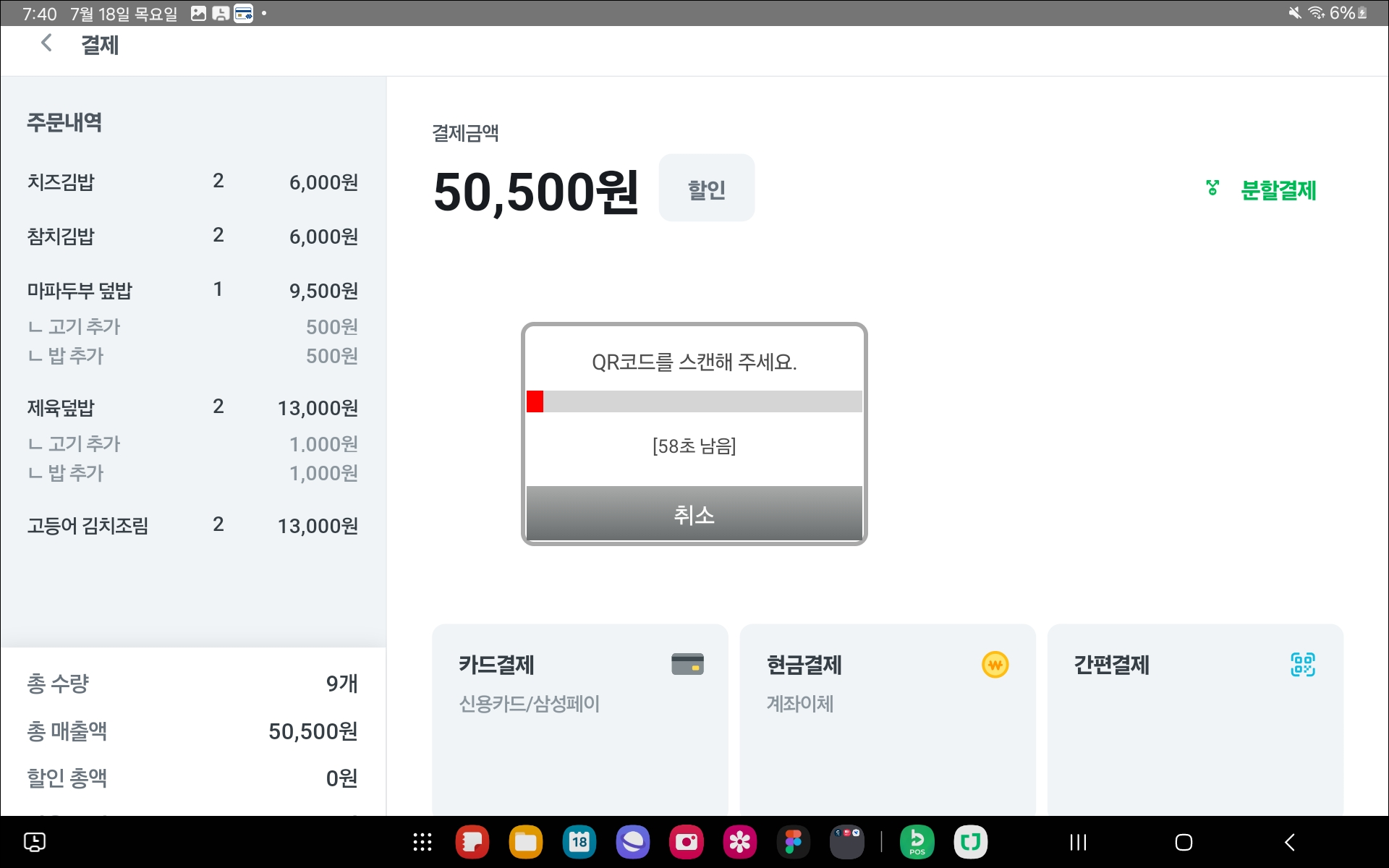The image size is (1389, 868).
Task: Open the yellow My Files folder app
Action: pyautogui.click(x=526, y=842)
